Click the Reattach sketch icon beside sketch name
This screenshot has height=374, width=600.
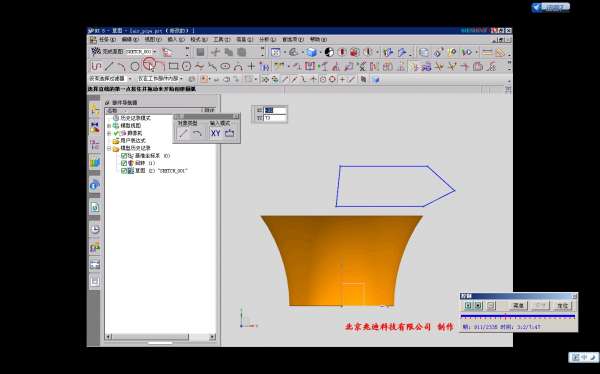click(167, 52)
